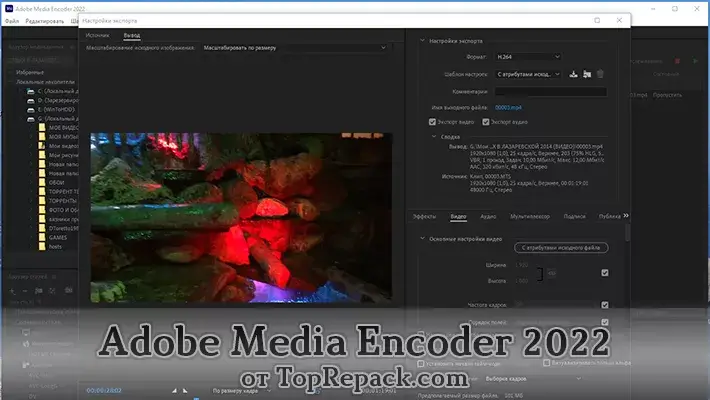The width and height of the screenshot is (710, 400).
Task: Open the Выборка кадров dropdown
Action: pyautogui.click(x=533, y=378)
